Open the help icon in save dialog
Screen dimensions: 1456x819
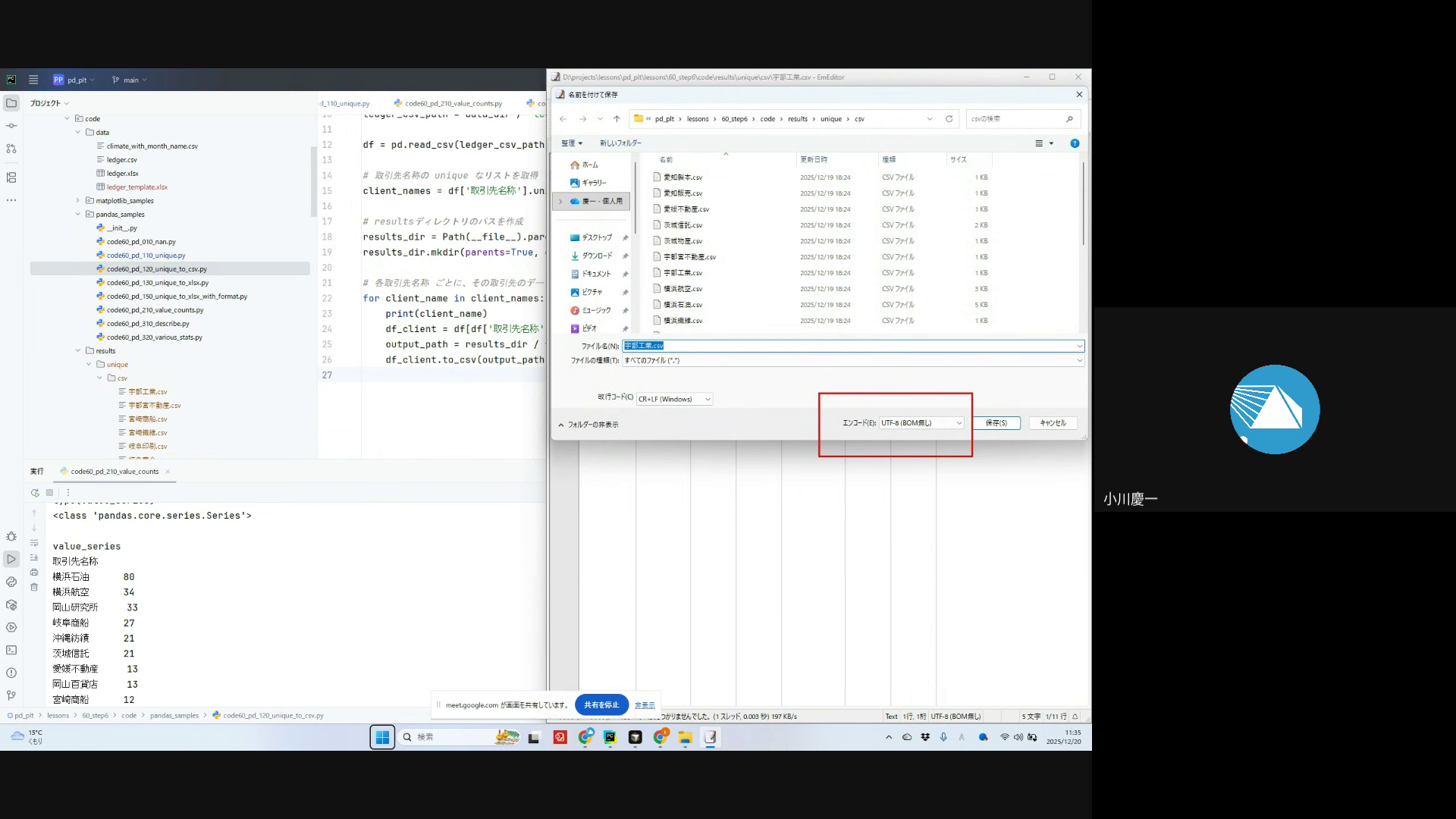click(x=1075, y=143)
